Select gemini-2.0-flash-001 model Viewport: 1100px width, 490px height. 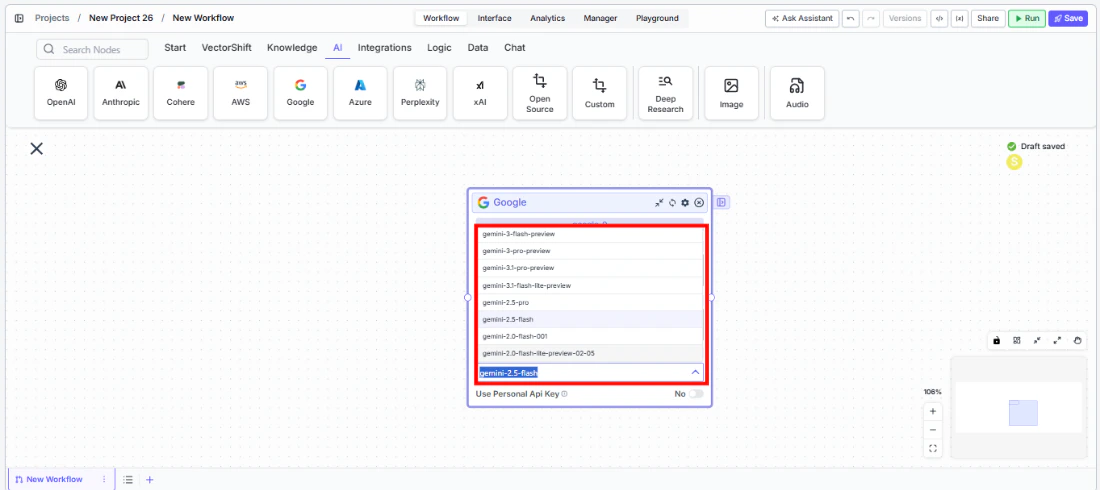tap(590, 336)
